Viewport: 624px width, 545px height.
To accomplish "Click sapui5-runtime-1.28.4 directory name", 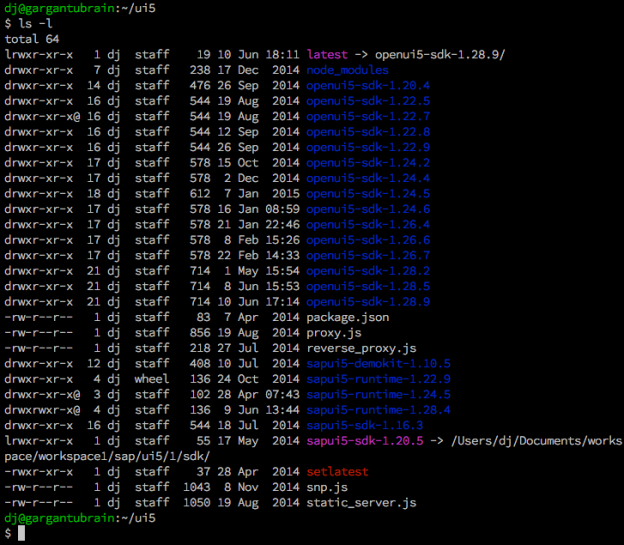I will pos(378,410).
